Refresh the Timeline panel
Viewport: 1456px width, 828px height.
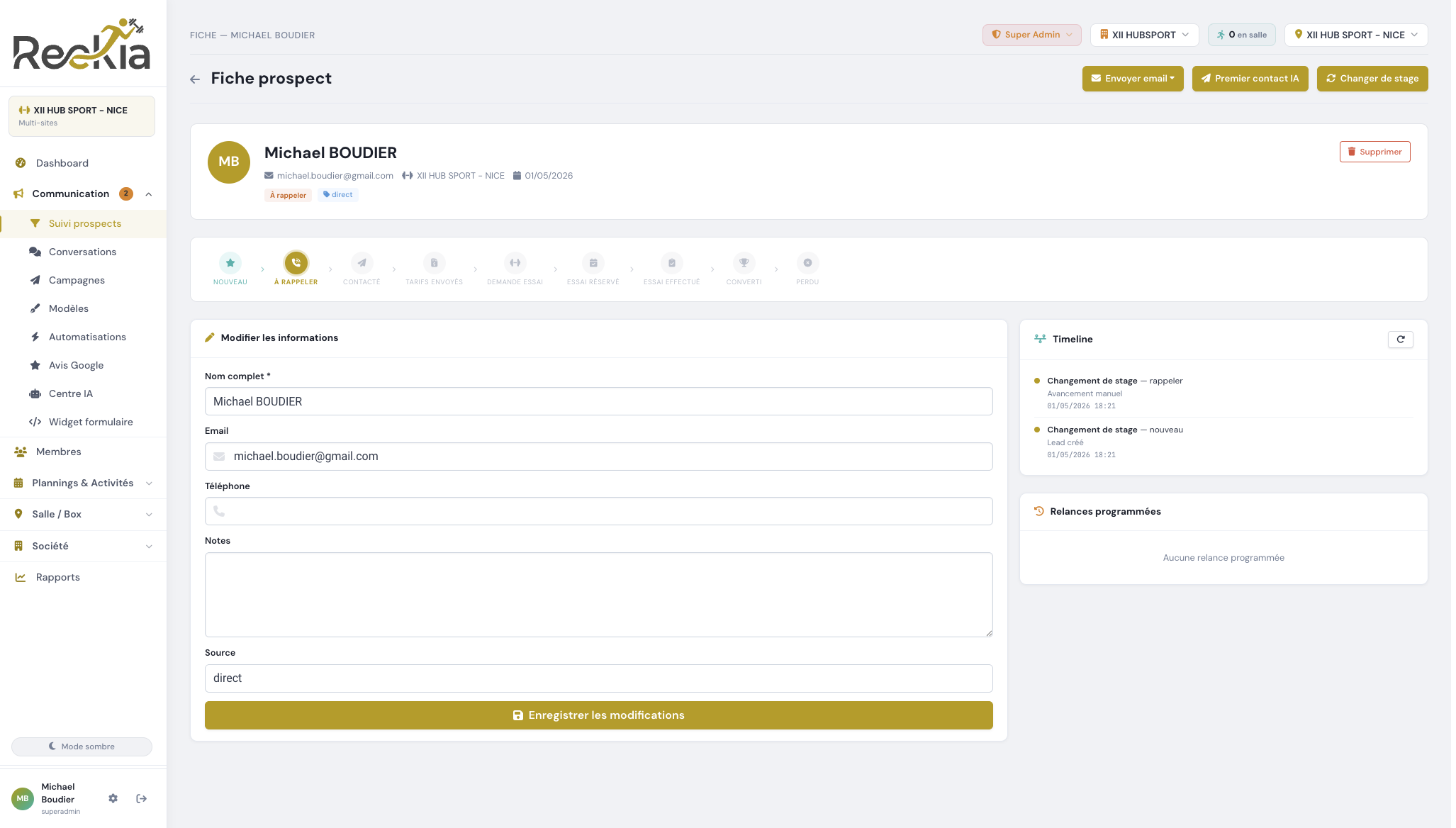pos(1400,340)
